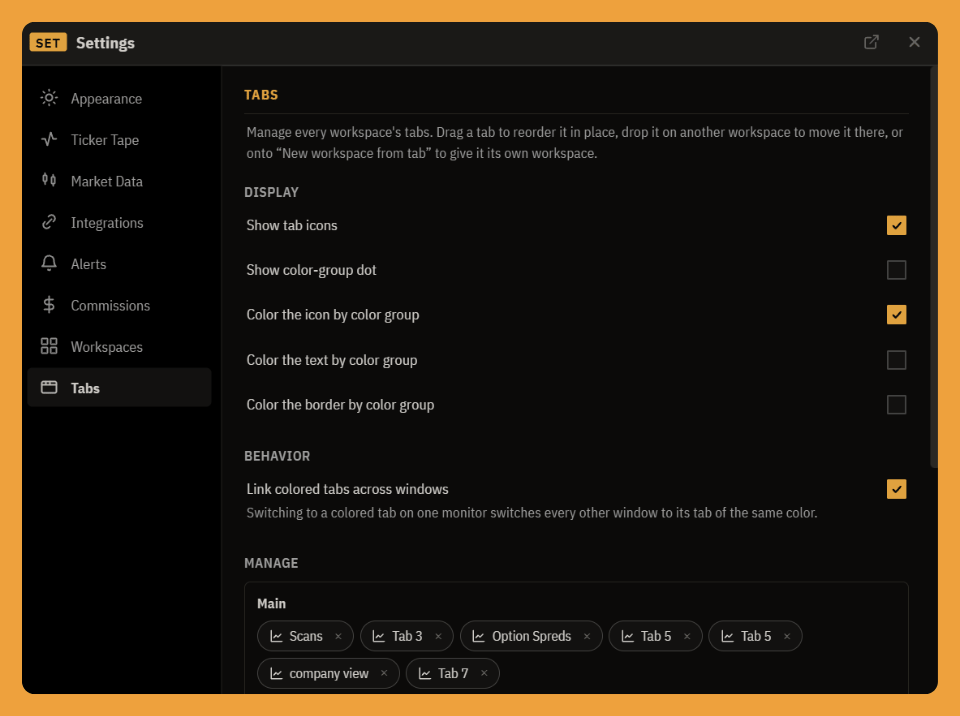Click the Market Data candlestick icon
Viewport: 960px width, 716px height.
(x=49, y=180)
